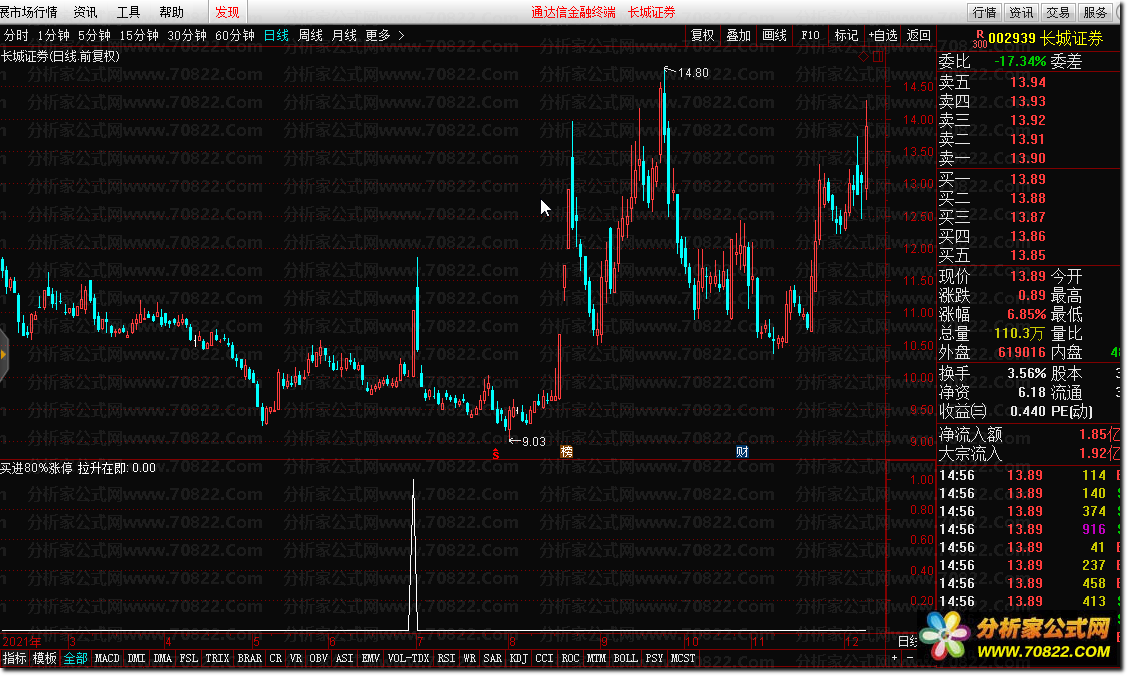1129x676 pixels.
Task: Select the 1分钟 period
Action: (x=53, y=35)
